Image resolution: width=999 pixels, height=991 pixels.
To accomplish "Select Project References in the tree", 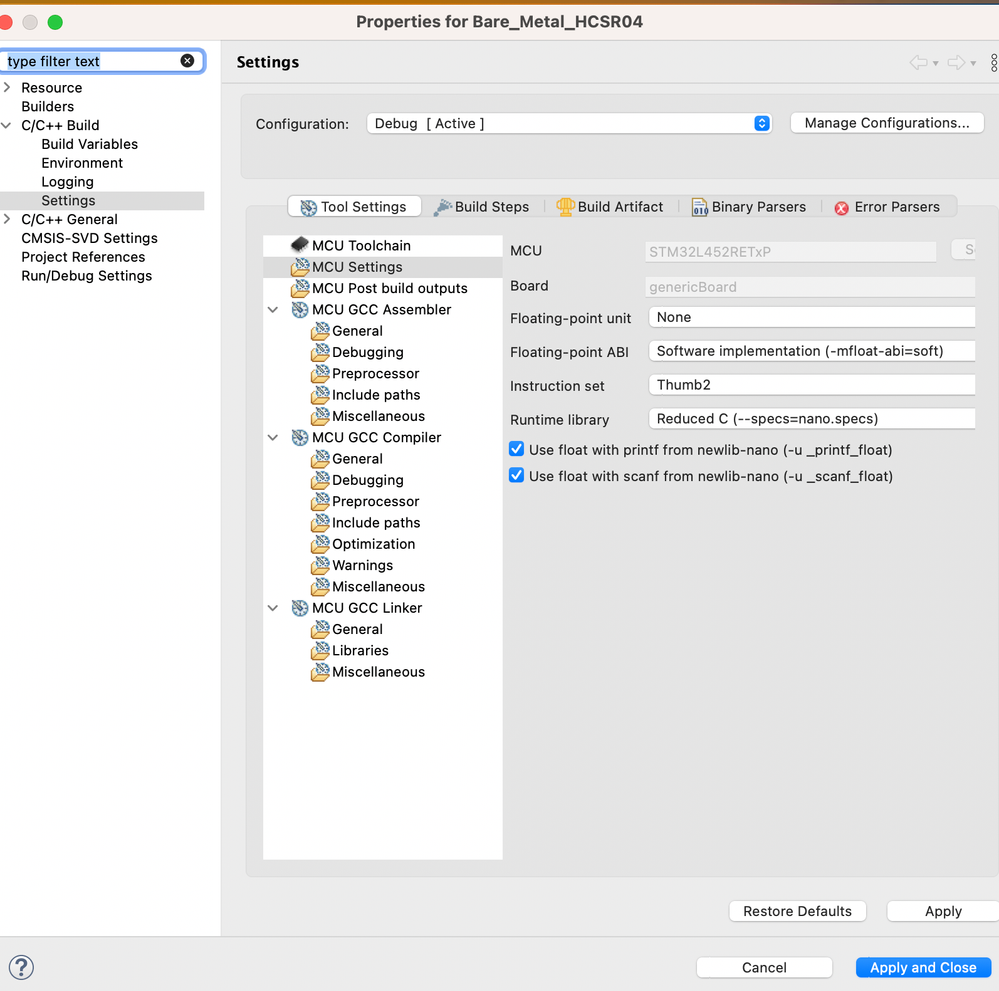I will pos(83,257).
